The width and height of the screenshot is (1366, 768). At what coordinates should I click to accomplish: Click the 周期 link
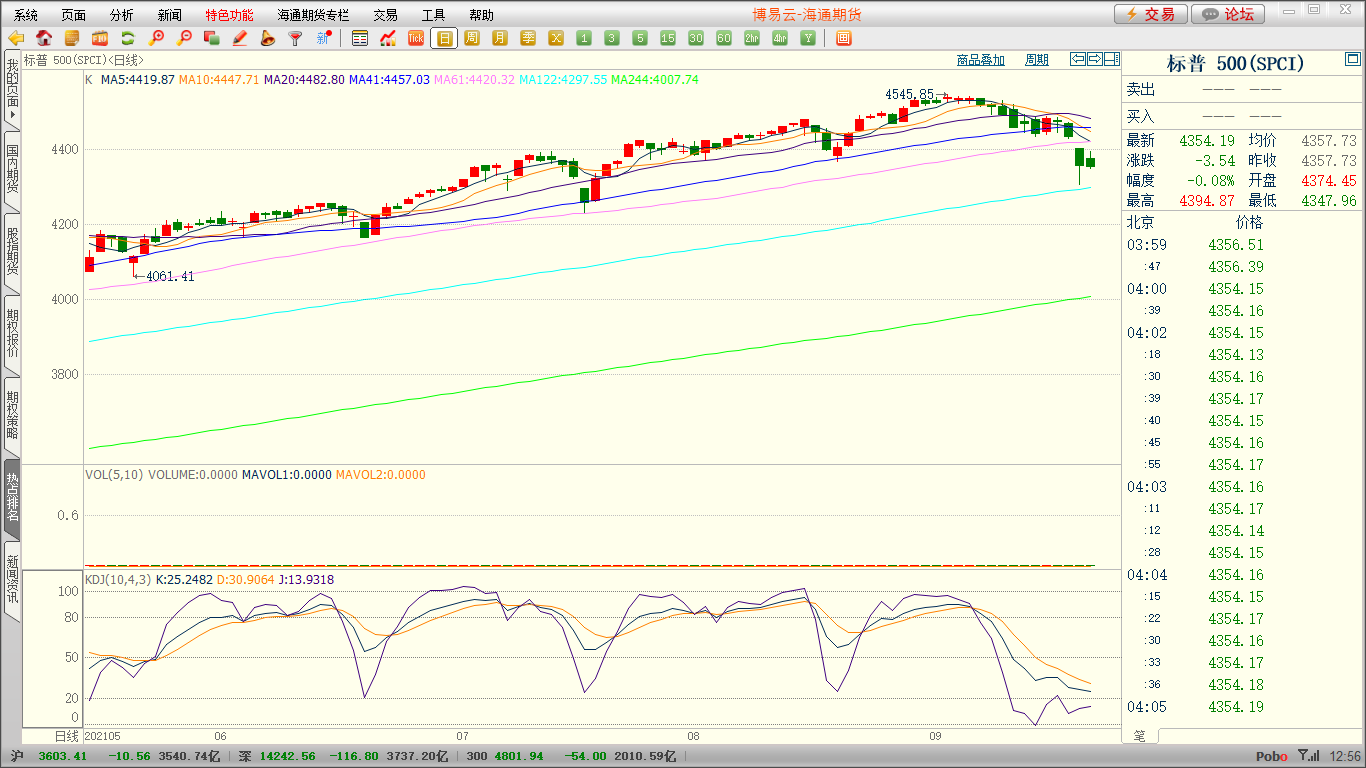pyautogui.click(x=1037, y=60)
